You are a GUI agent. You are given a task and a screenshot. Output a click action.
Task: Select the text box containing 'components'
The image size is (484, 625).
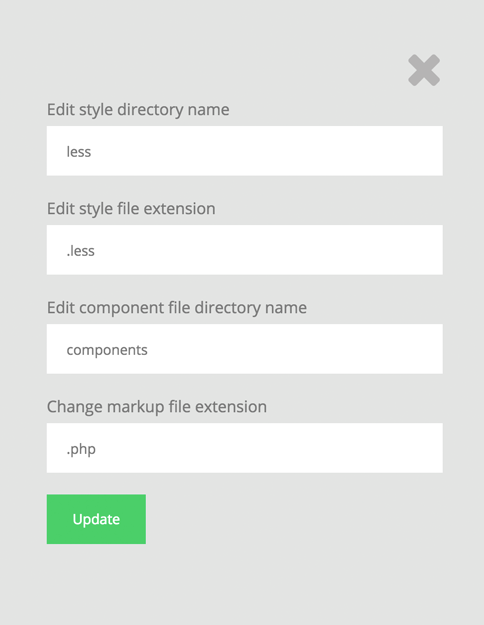[244, 349]
